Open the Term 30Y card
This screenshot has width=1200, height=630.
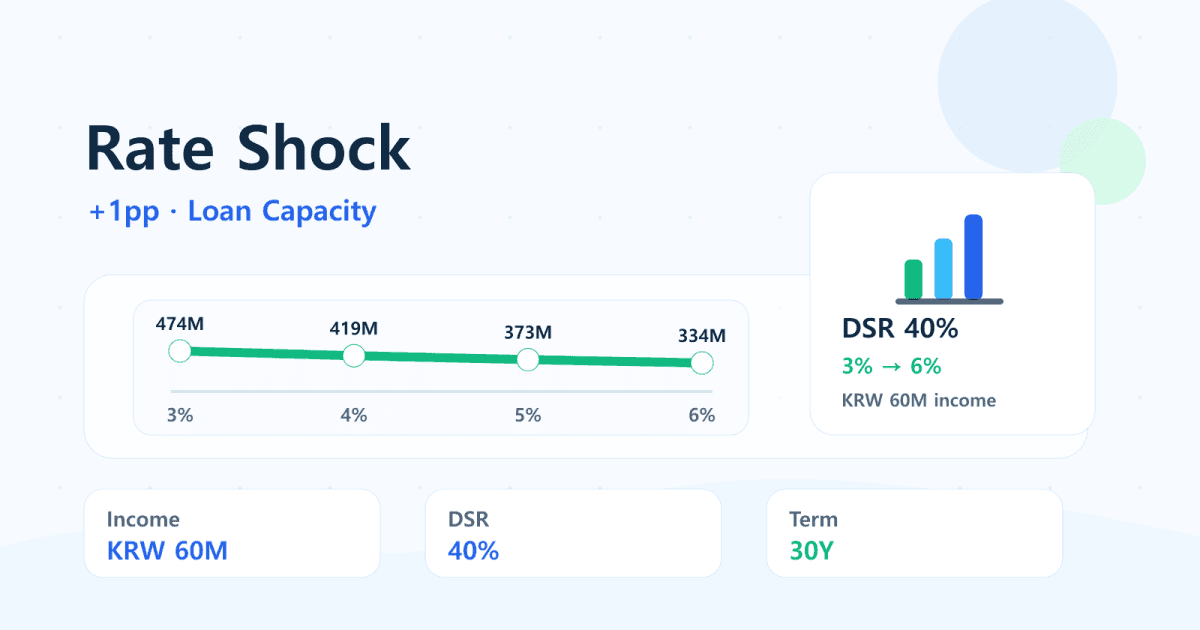[x=914, y=533]
